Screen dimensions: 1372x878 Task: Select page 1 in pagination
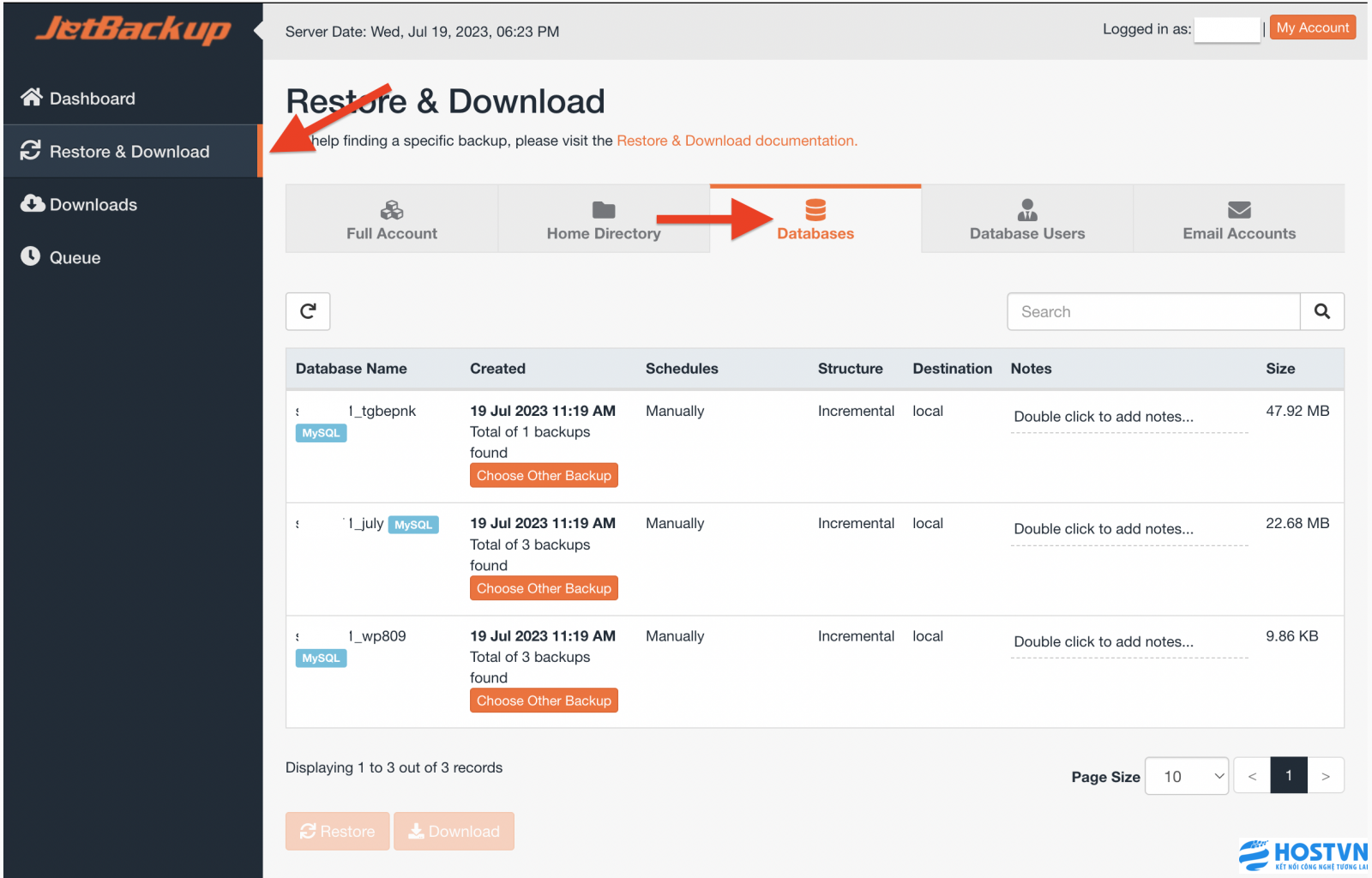[1289, 775]
